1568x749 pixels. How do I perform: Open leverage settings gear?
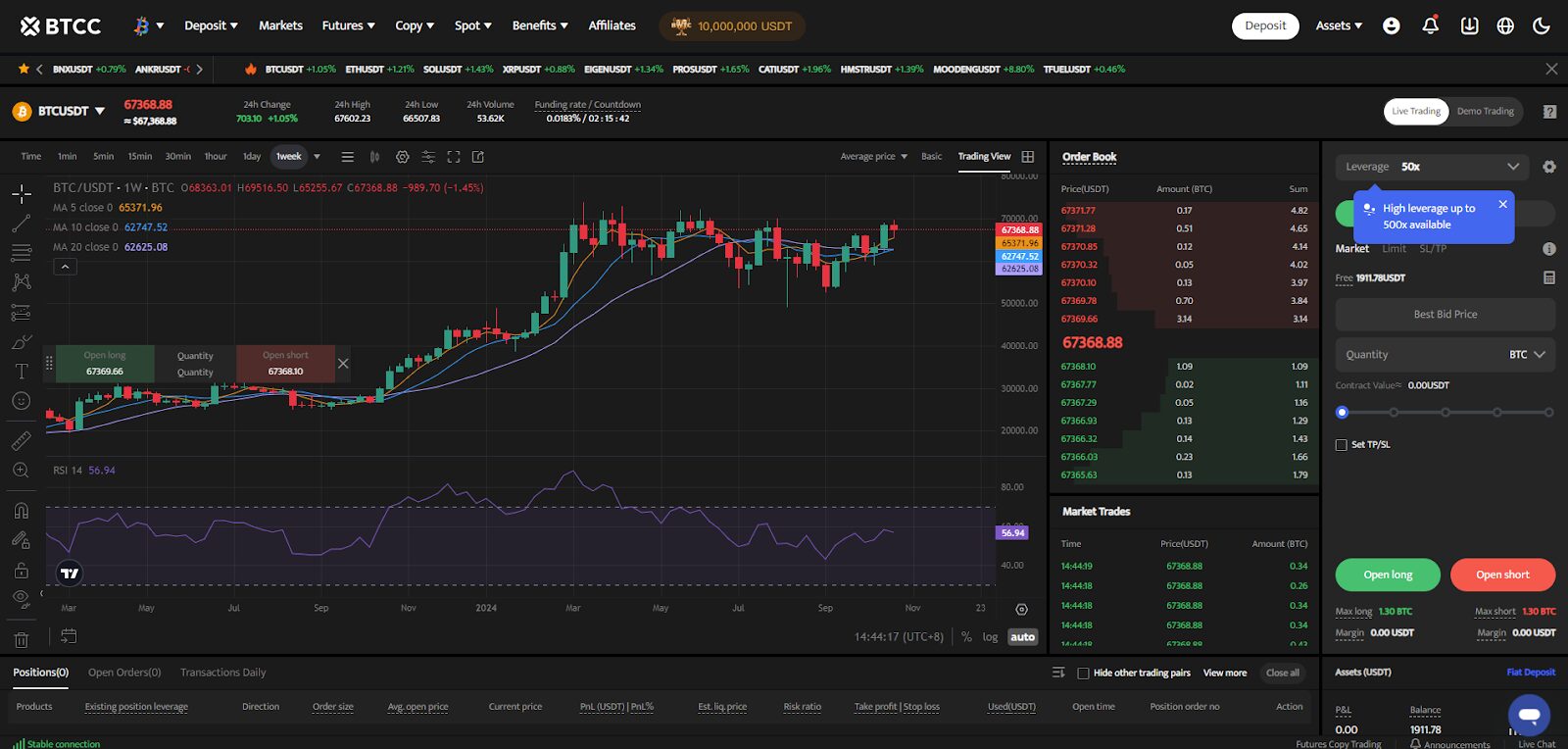point(1549,167)
